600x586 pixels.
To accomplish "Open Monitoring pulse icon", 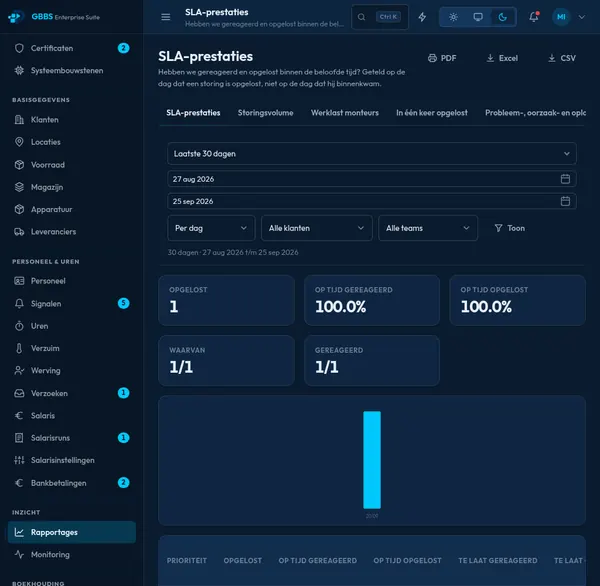I will tap(19, 554).
